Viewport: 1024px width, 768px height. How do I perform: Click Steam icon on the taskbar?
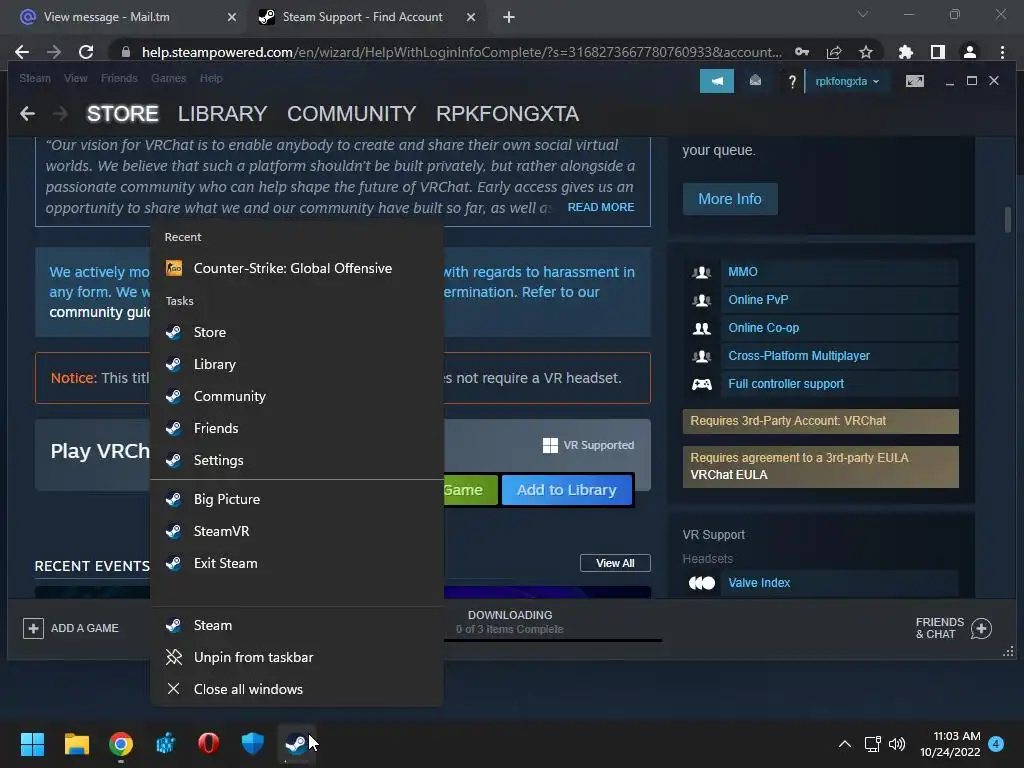[x=296, y=743]
